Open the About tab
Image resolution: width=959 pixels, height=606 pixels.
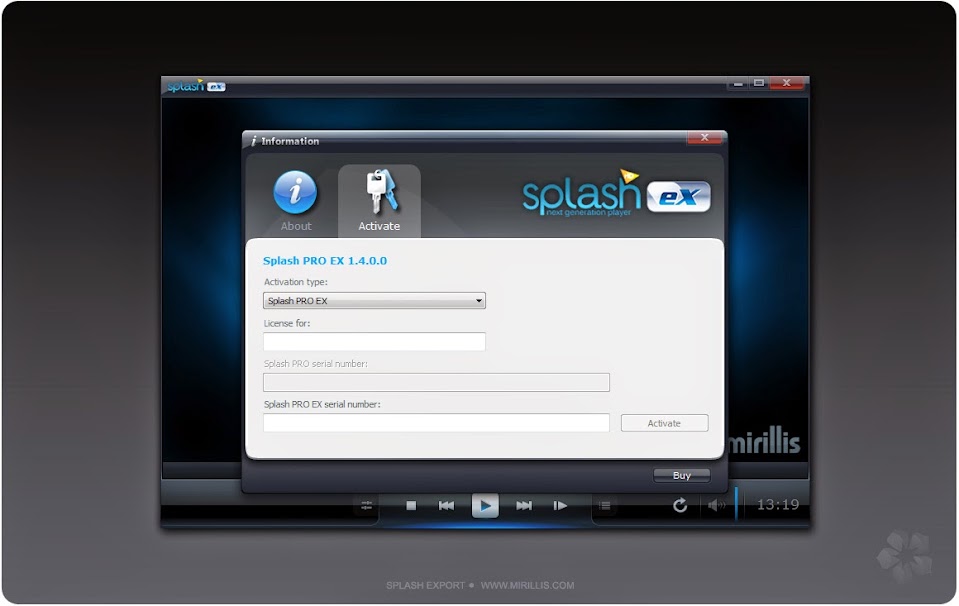pyautogui.click(x=296, y=201)
